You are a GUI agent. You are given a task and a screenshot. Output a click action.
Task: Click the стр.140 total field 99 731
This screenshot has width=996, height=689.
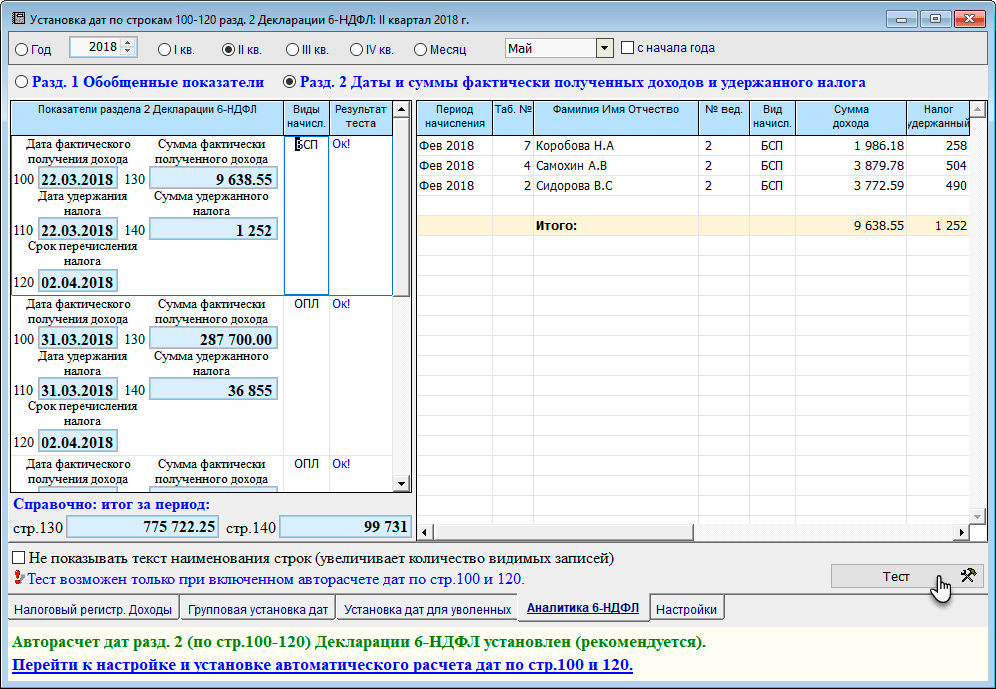345,526
